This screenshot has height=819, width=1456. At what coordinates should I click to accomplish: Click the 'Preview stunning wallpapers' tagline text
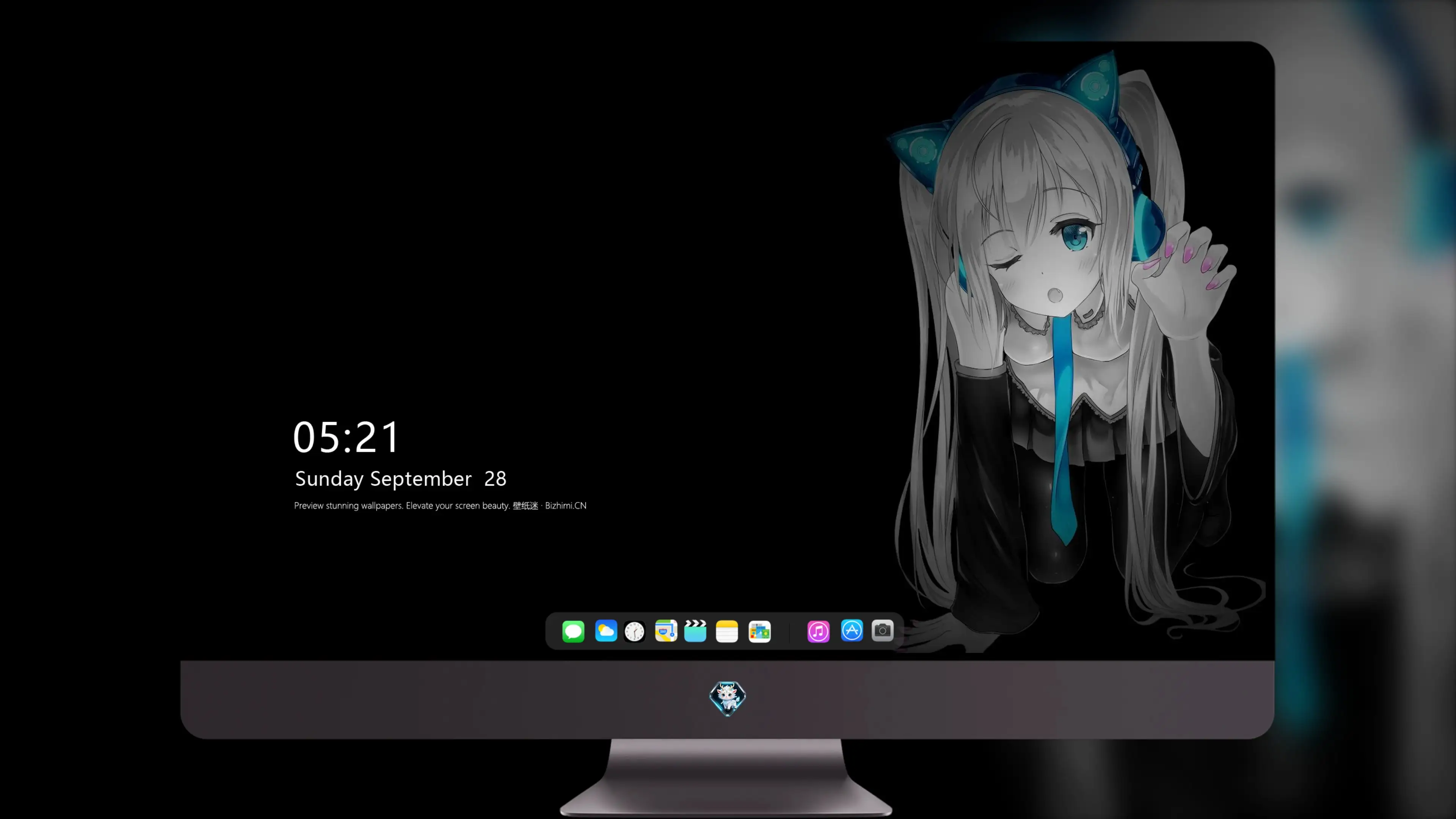point(440,505)
